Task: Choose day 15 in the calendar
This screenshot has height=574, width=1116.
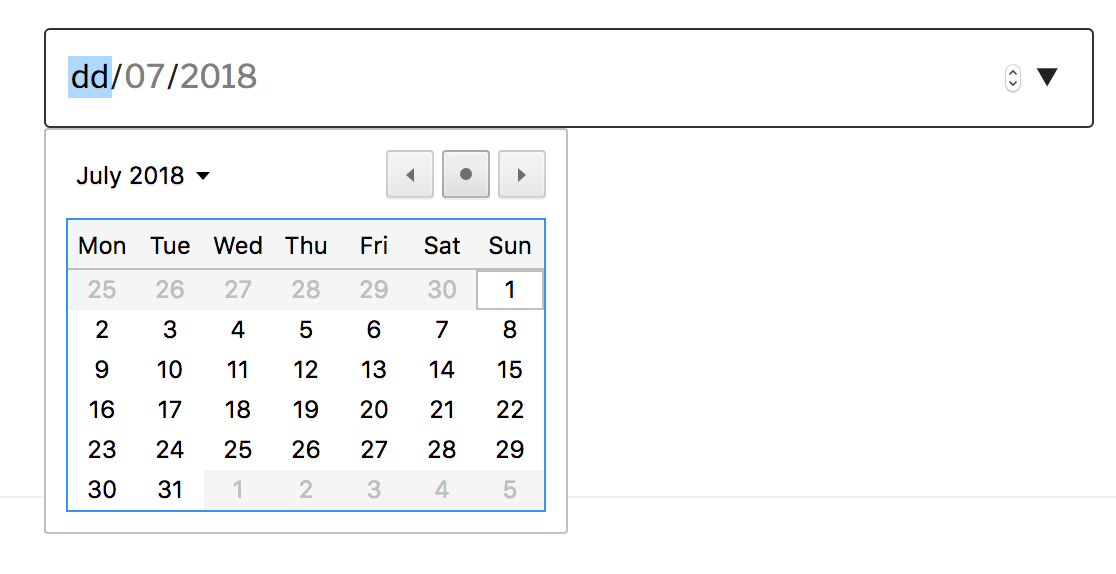Action: pos(510,370)
